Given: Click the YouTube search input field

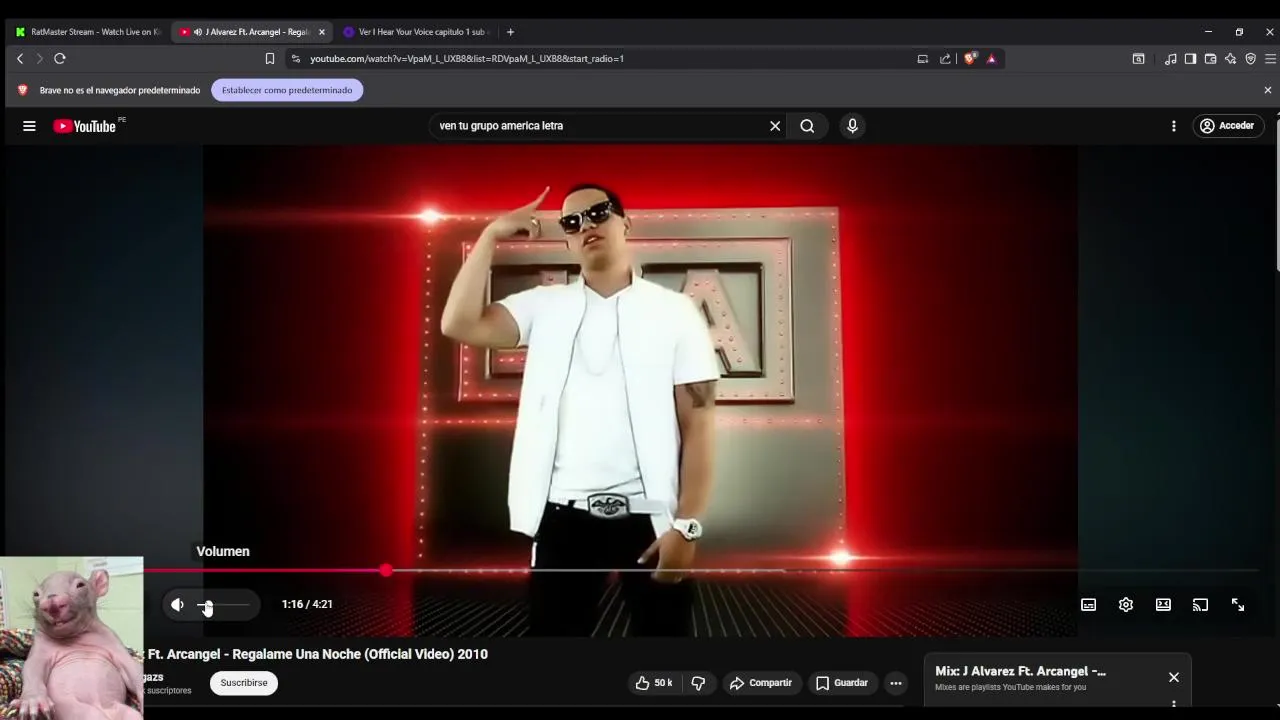Looking at the screenshot, I should pyautogui.click(x=600, y=126).
